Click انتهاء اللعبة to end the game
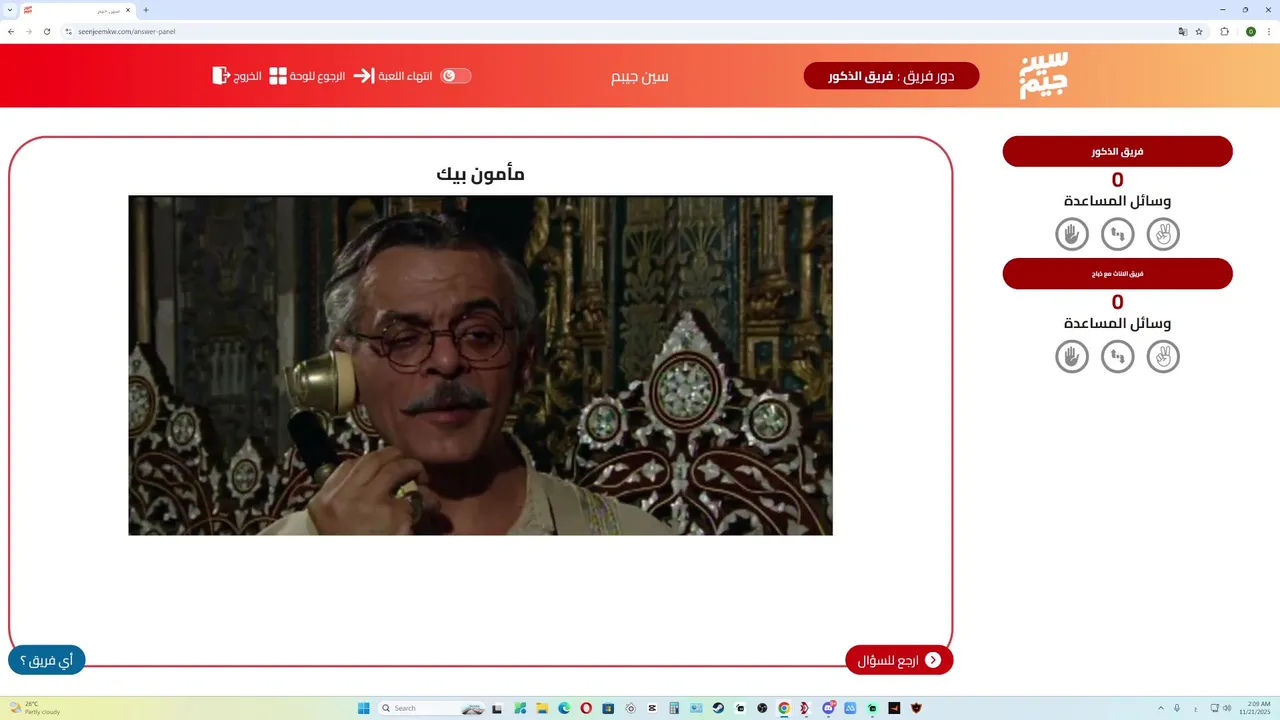1280x720 pixels. coord(393,76)
